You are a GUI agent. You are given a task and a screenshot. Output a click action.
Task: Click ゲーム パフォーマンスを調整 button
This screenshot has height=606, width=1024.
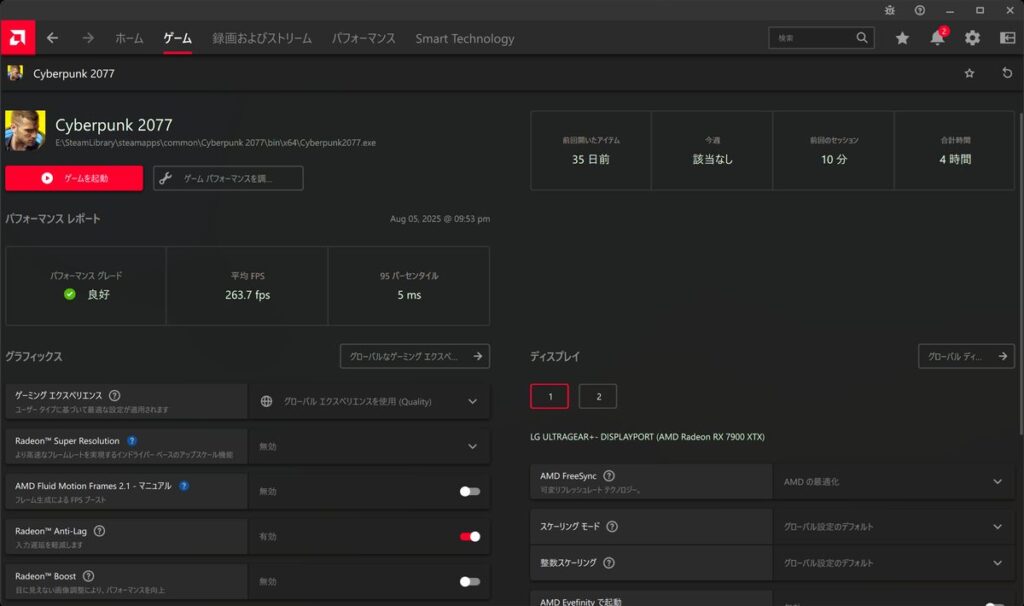coord(228,178)
